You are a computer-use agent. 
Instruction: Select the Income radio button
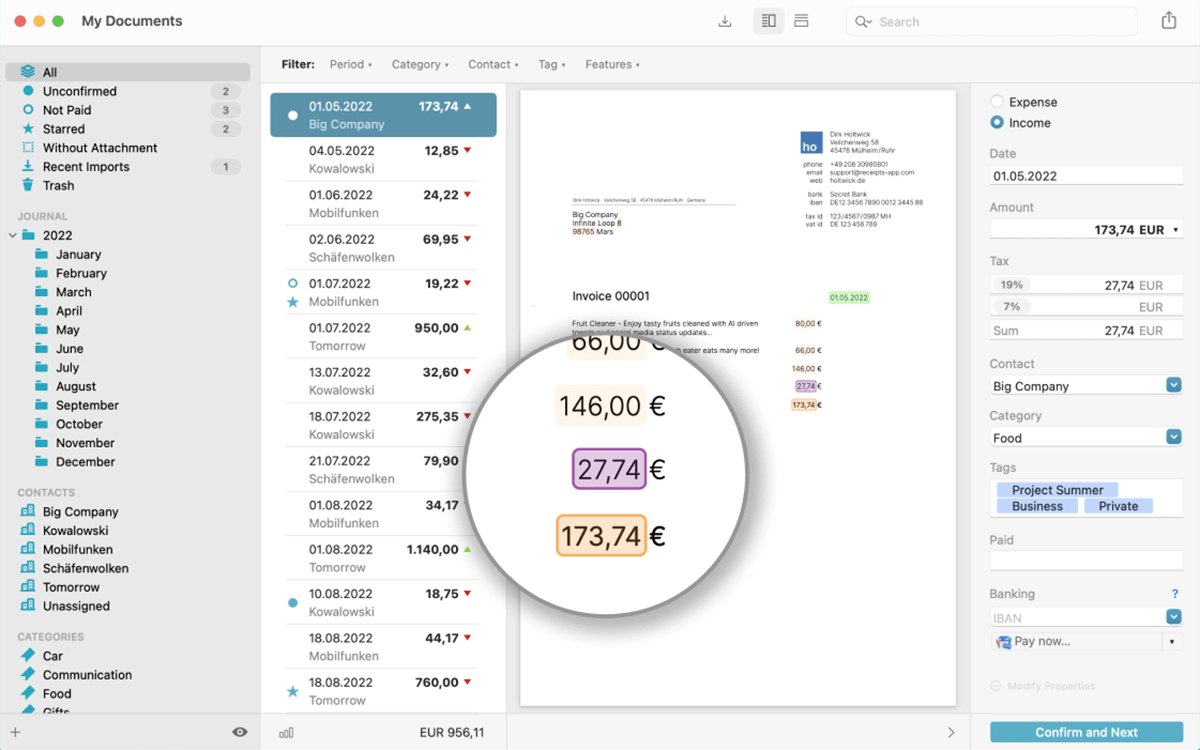click(x=997, y=123)
